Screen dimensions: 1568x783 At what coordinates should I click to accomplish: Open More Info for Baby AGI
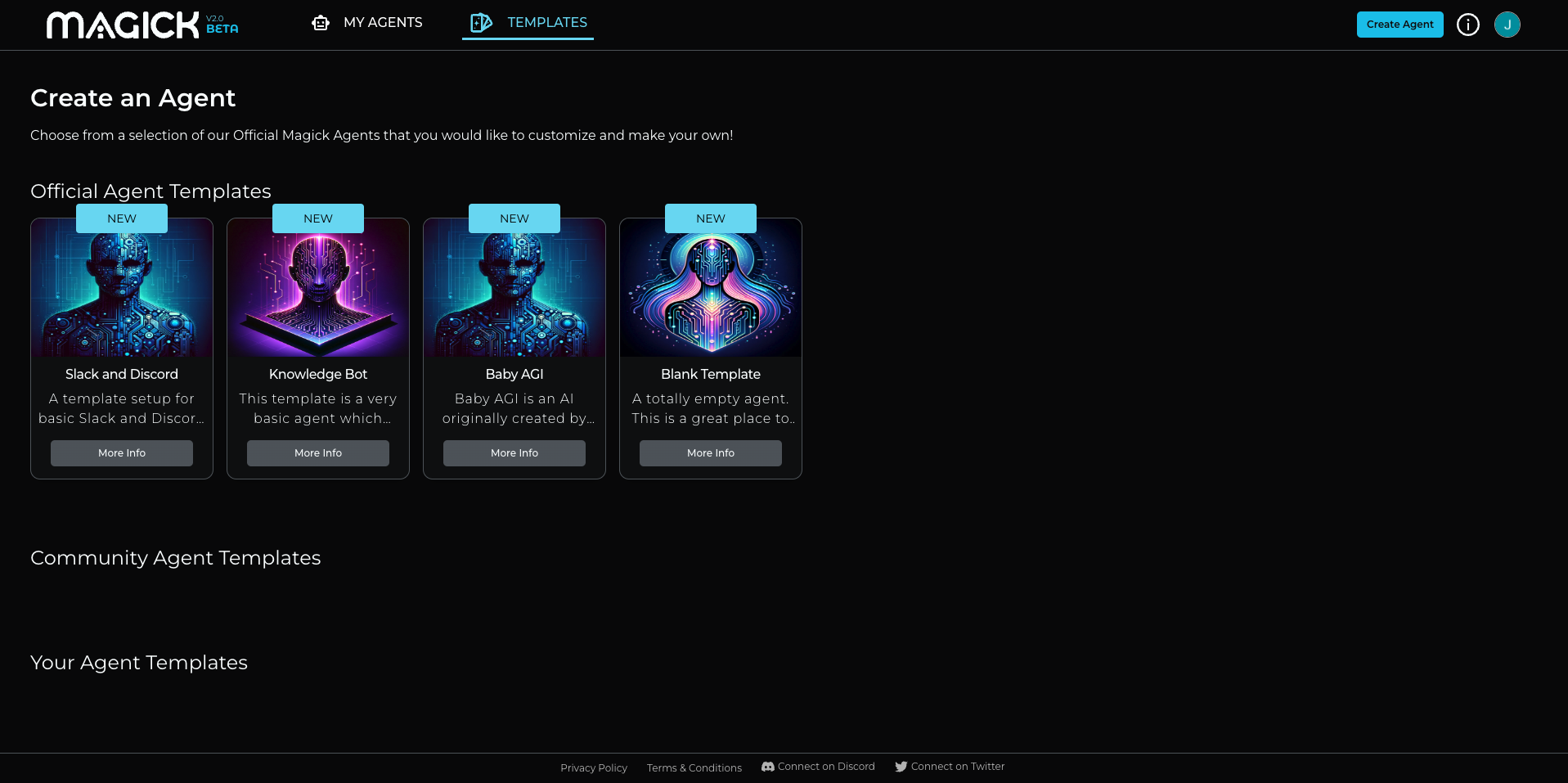click(514, 453)
